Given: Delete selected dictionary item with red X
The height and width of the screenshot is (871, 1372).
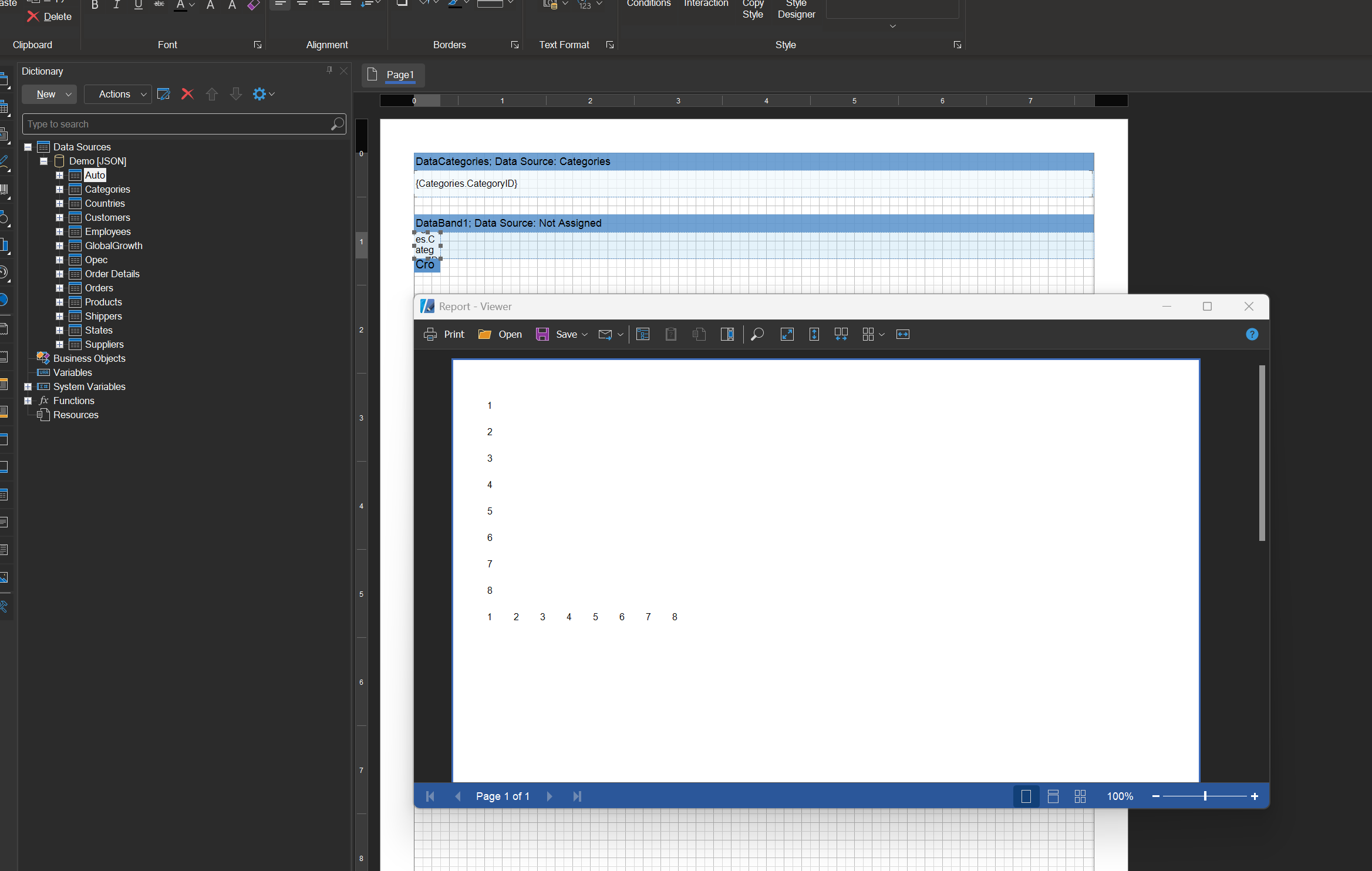Looking at the screenshot, I should pyautogui.click(x=187, y=94).
